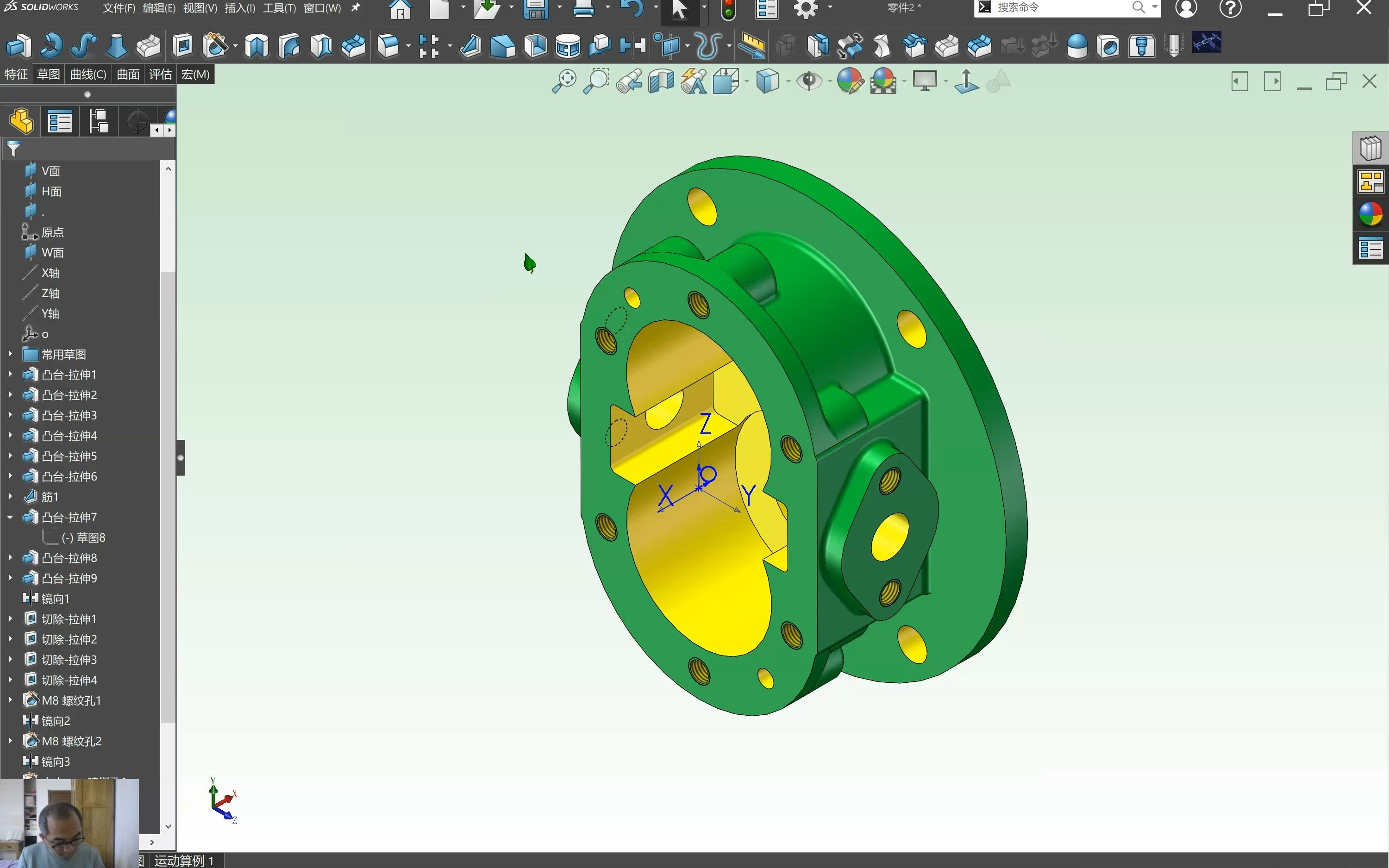Open the Hole Wizard tool

coord(216,46)
